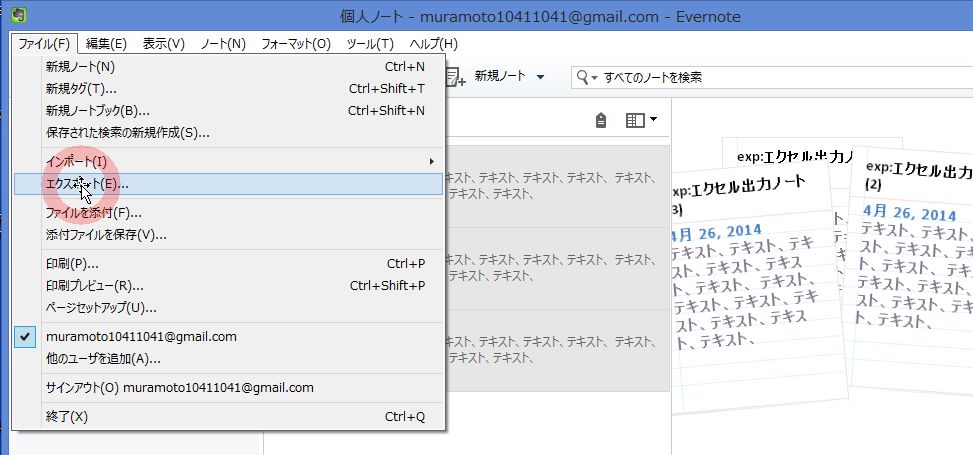Viewport: 973px width, 455px height.
Task: Open the ヘルプ(H) menu
Action: (x=433, y=44)
